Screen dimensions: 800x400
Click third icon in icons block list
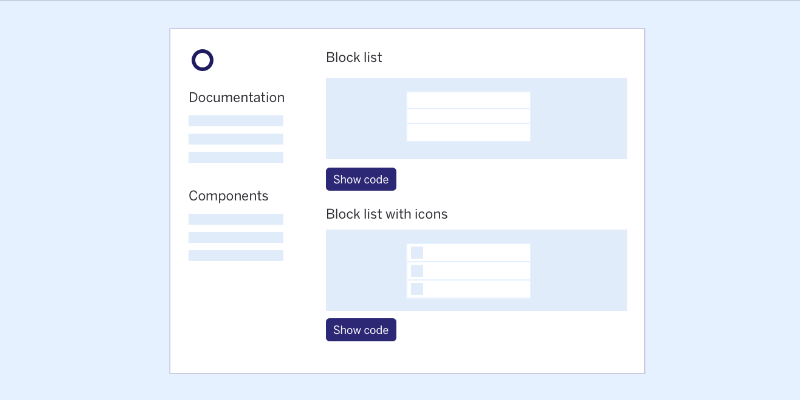(x=417, y=289)
